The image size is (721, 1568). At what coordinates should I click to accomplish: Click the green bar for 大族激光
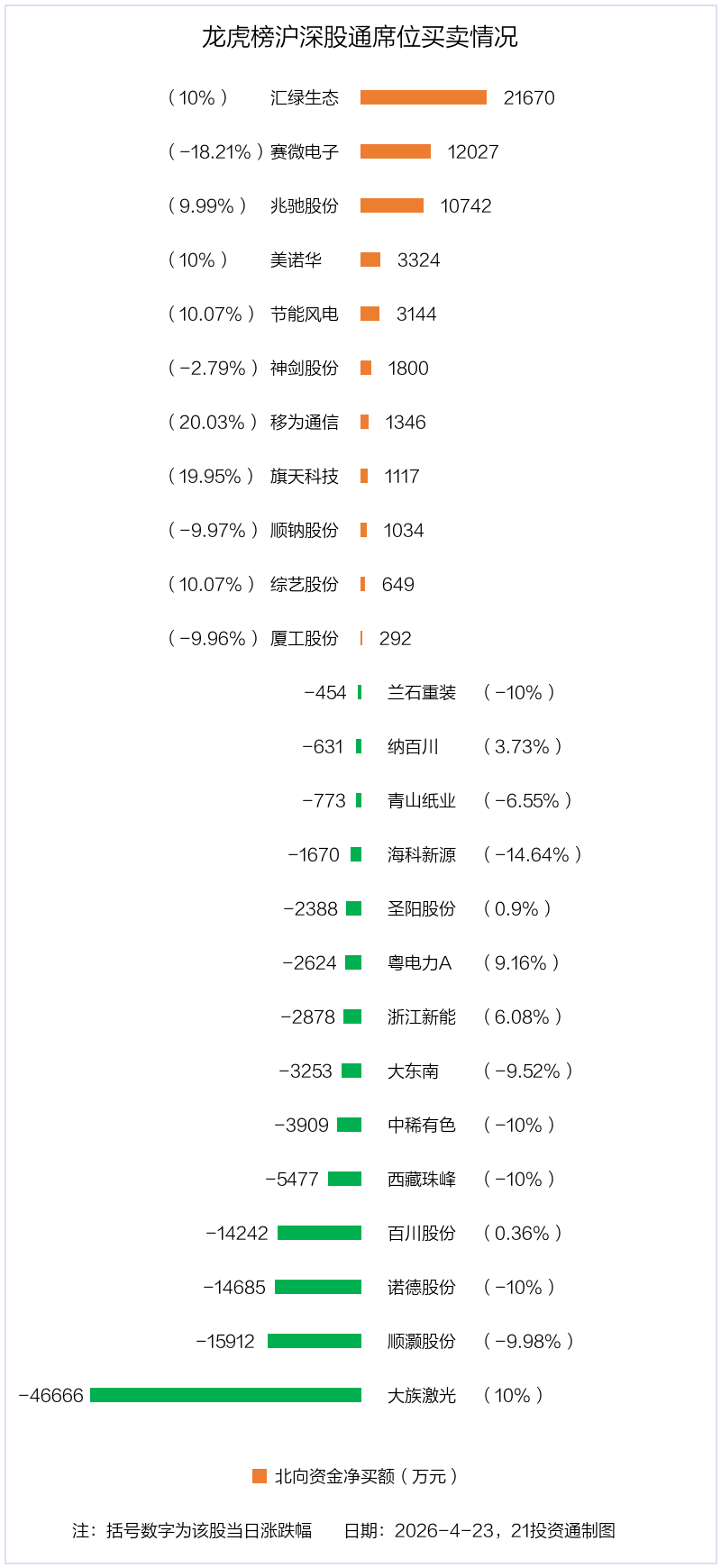[x=225, y=1395]
